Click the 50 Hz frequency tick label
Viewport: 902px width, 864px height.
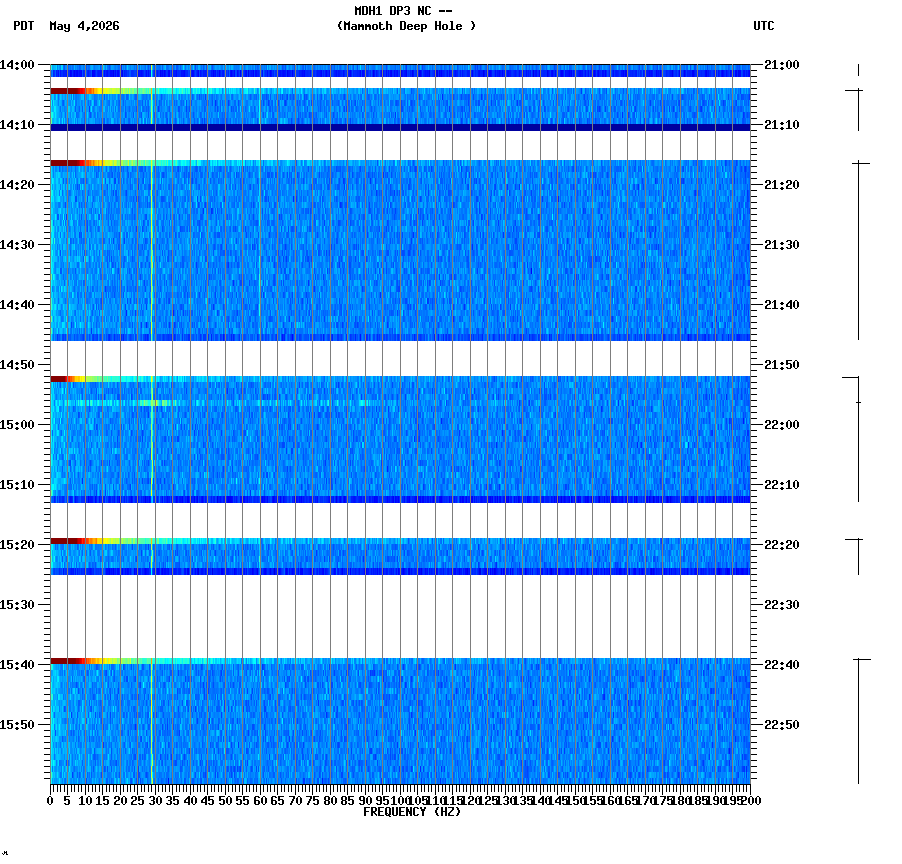(226, 801)
